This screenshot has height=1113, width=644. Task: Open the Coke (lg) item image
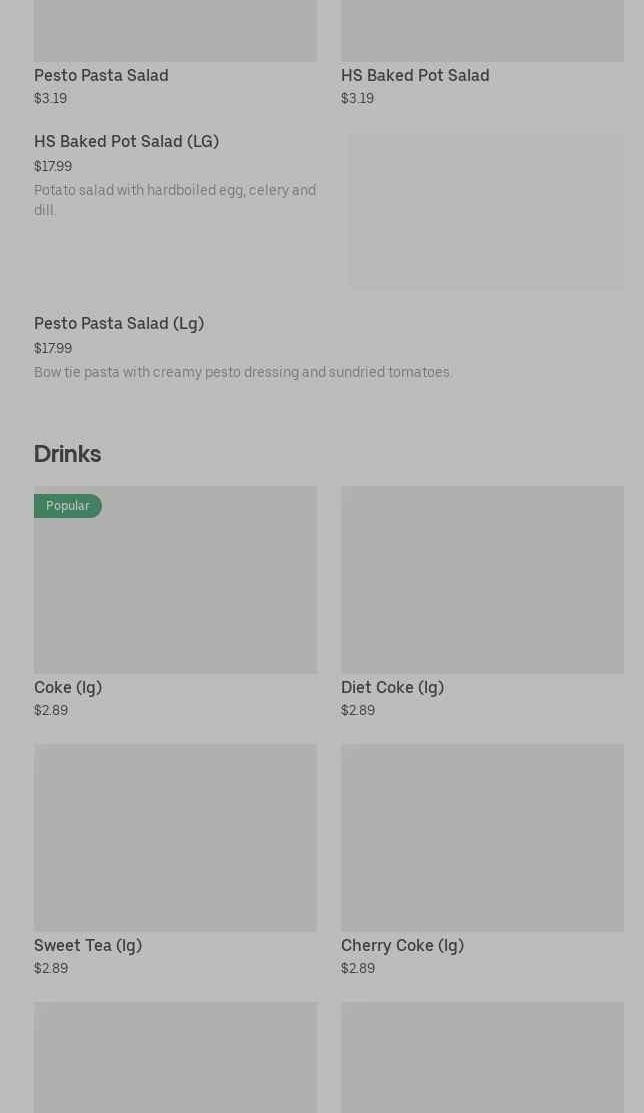pos(175,590)
